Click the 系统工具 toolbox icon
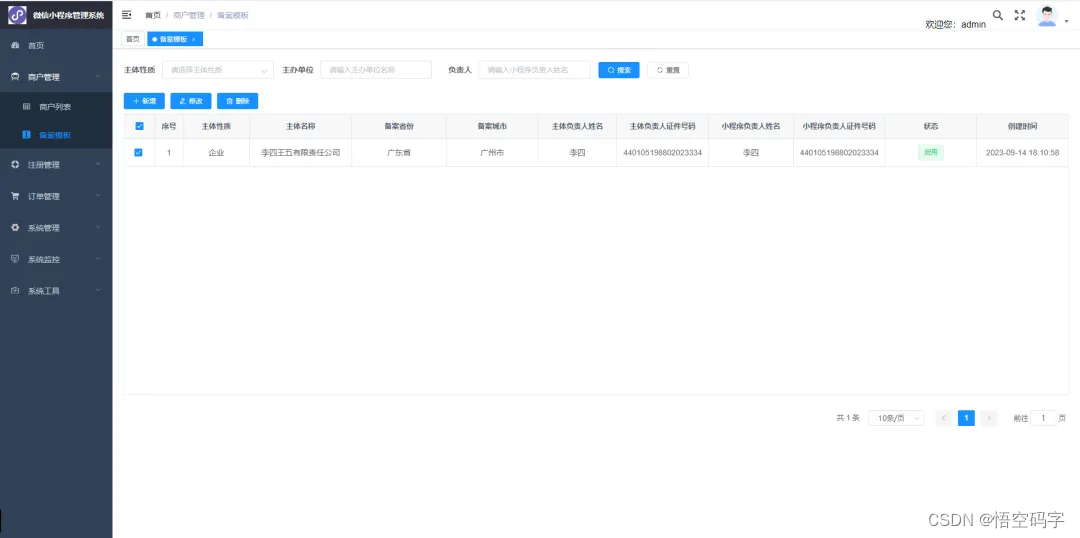Image resolution: width=1080 pixels, height=538 pixels. click(15, 291)
